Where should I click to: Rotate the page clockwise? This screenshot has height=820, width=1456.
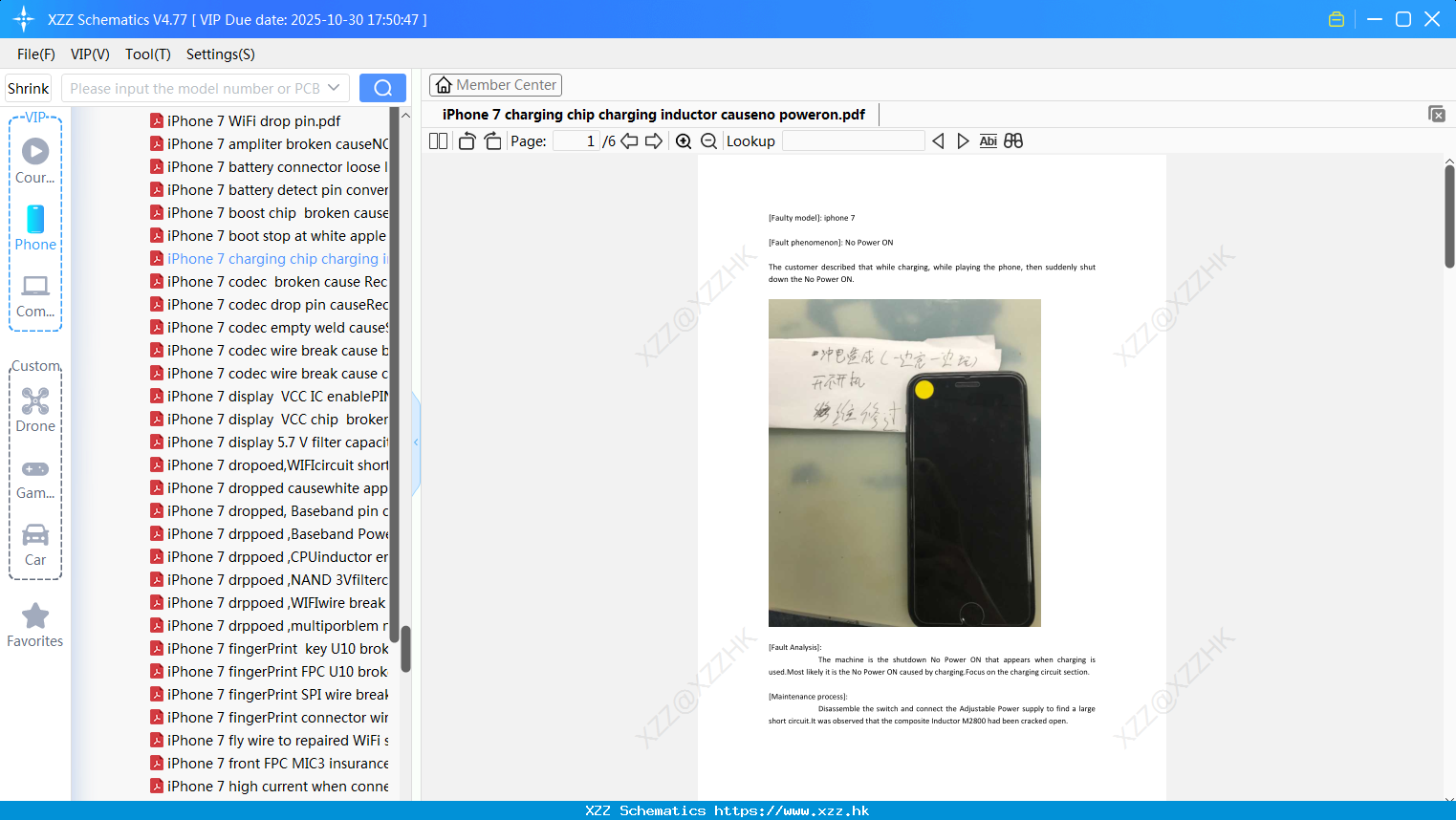pos(492,141)
